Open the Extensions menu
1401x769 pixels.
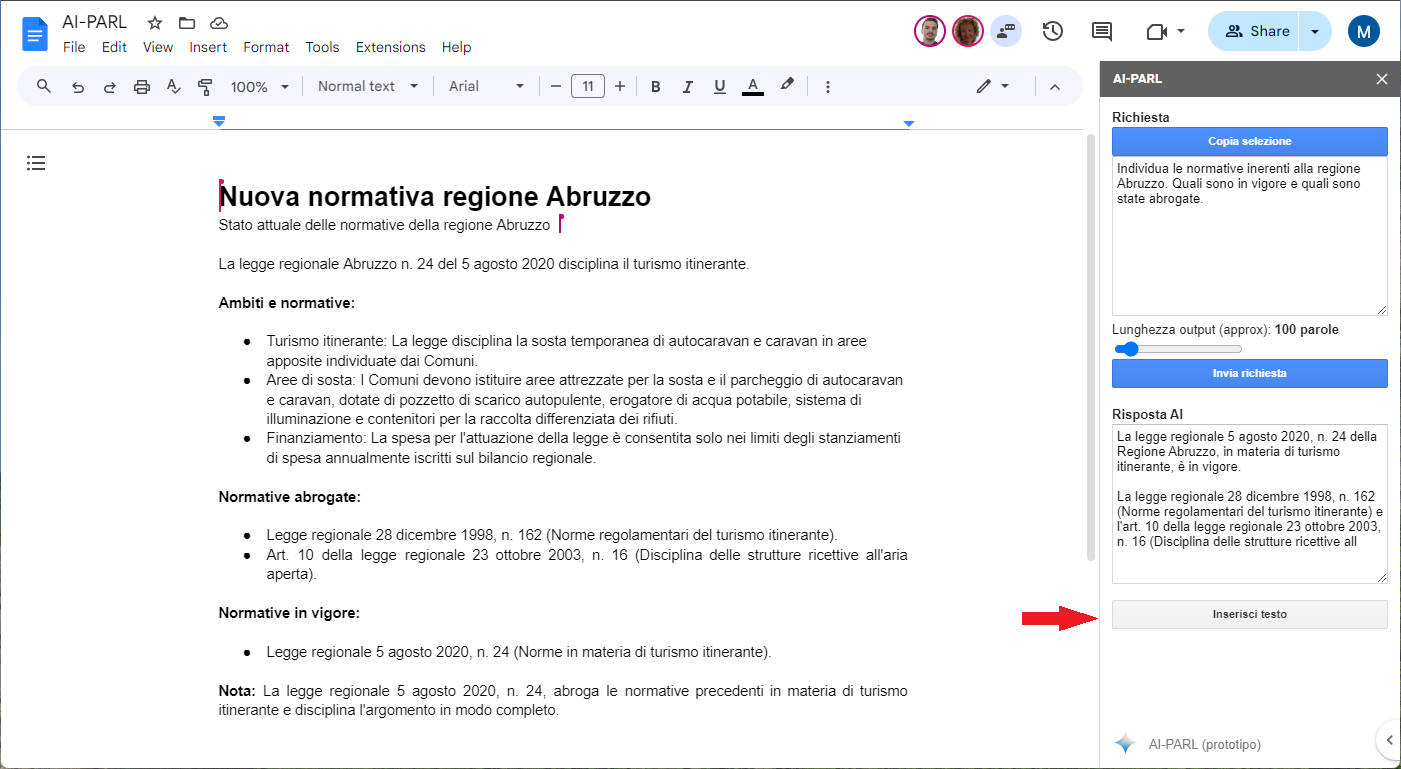point(390,47)
